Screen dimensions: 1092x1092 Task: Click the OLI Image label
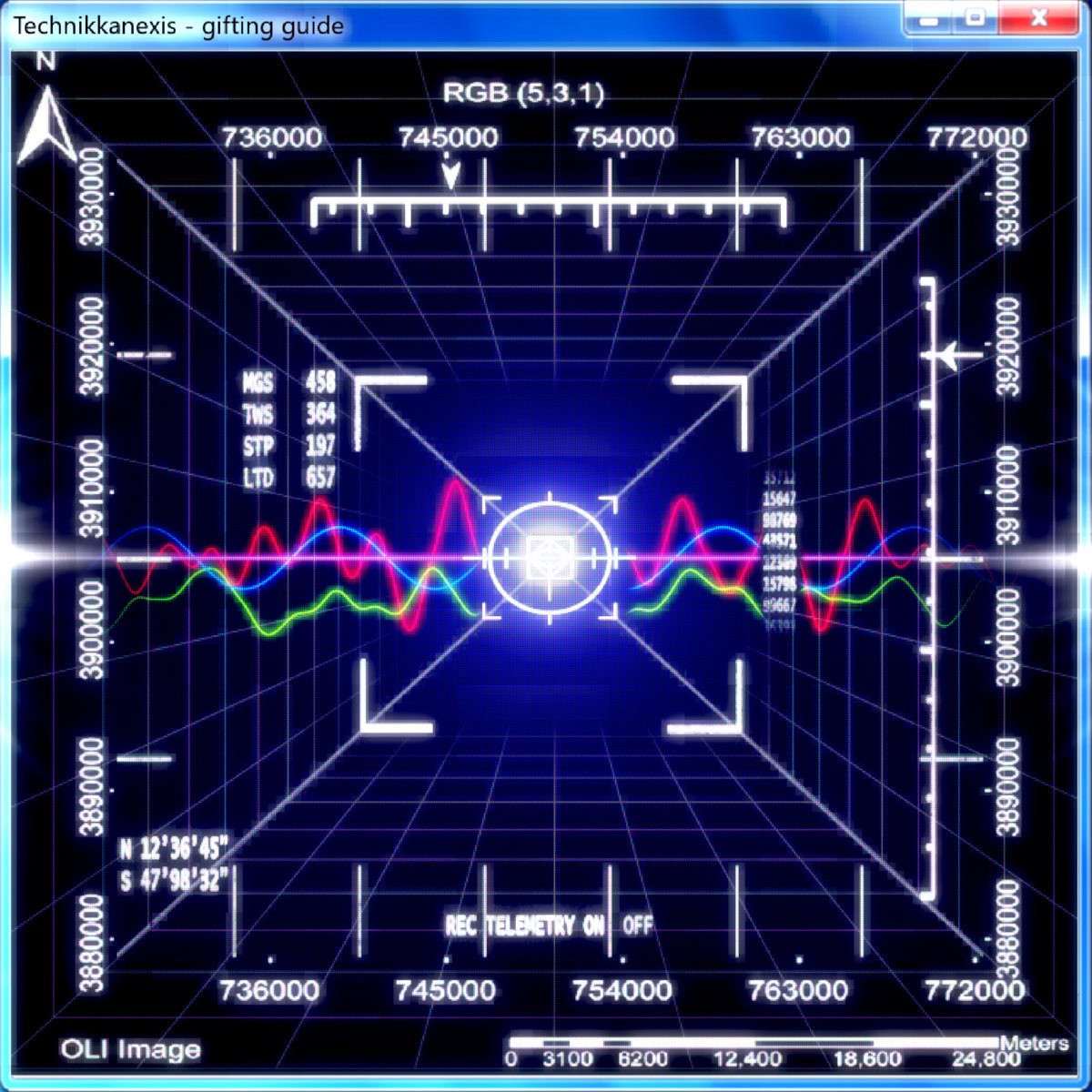click(130, 1049)
